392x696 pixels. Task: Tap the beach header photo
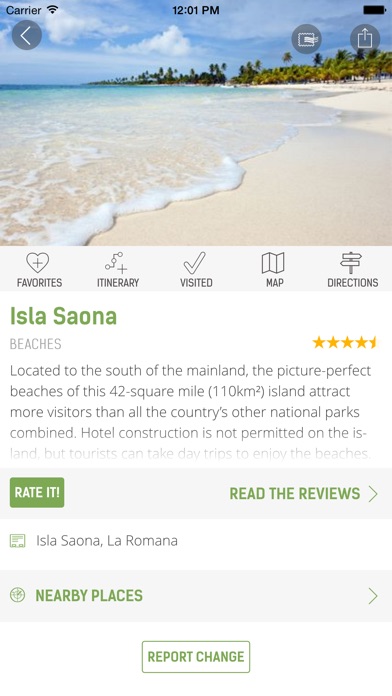point(196,146)
